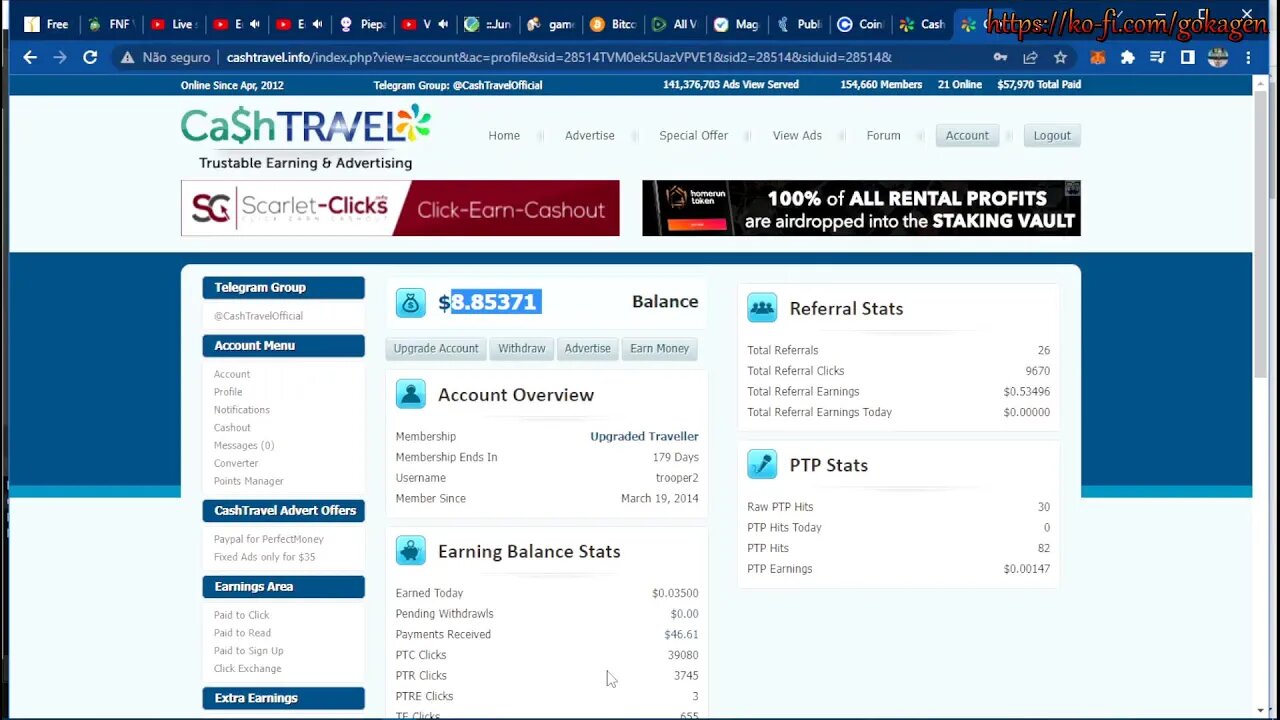
Task: Click the Referral Stats people icon
Action: [762, 308]
